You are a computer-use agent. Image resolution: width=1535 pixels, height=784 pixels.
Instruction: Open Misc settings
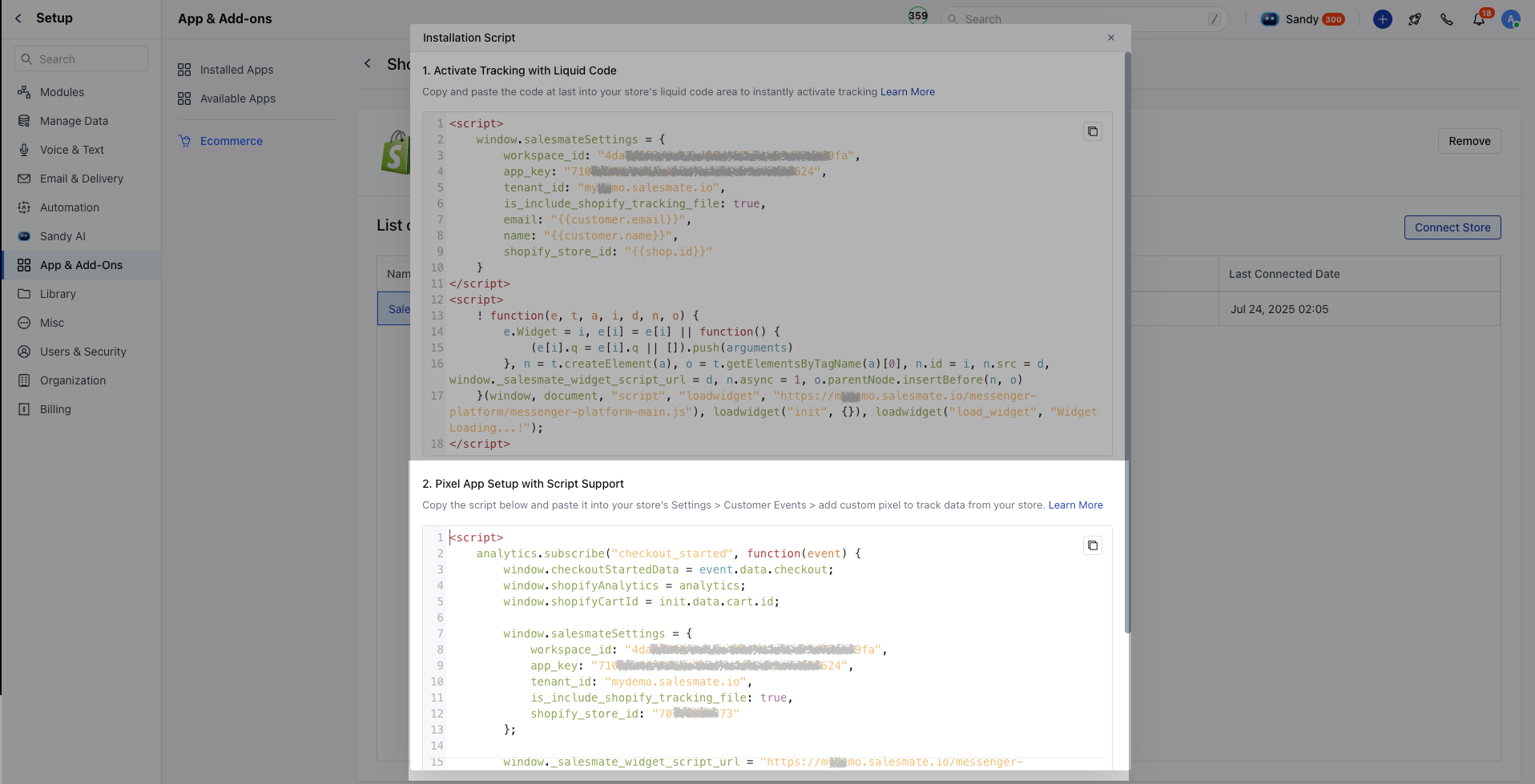[x=81, y=323]
